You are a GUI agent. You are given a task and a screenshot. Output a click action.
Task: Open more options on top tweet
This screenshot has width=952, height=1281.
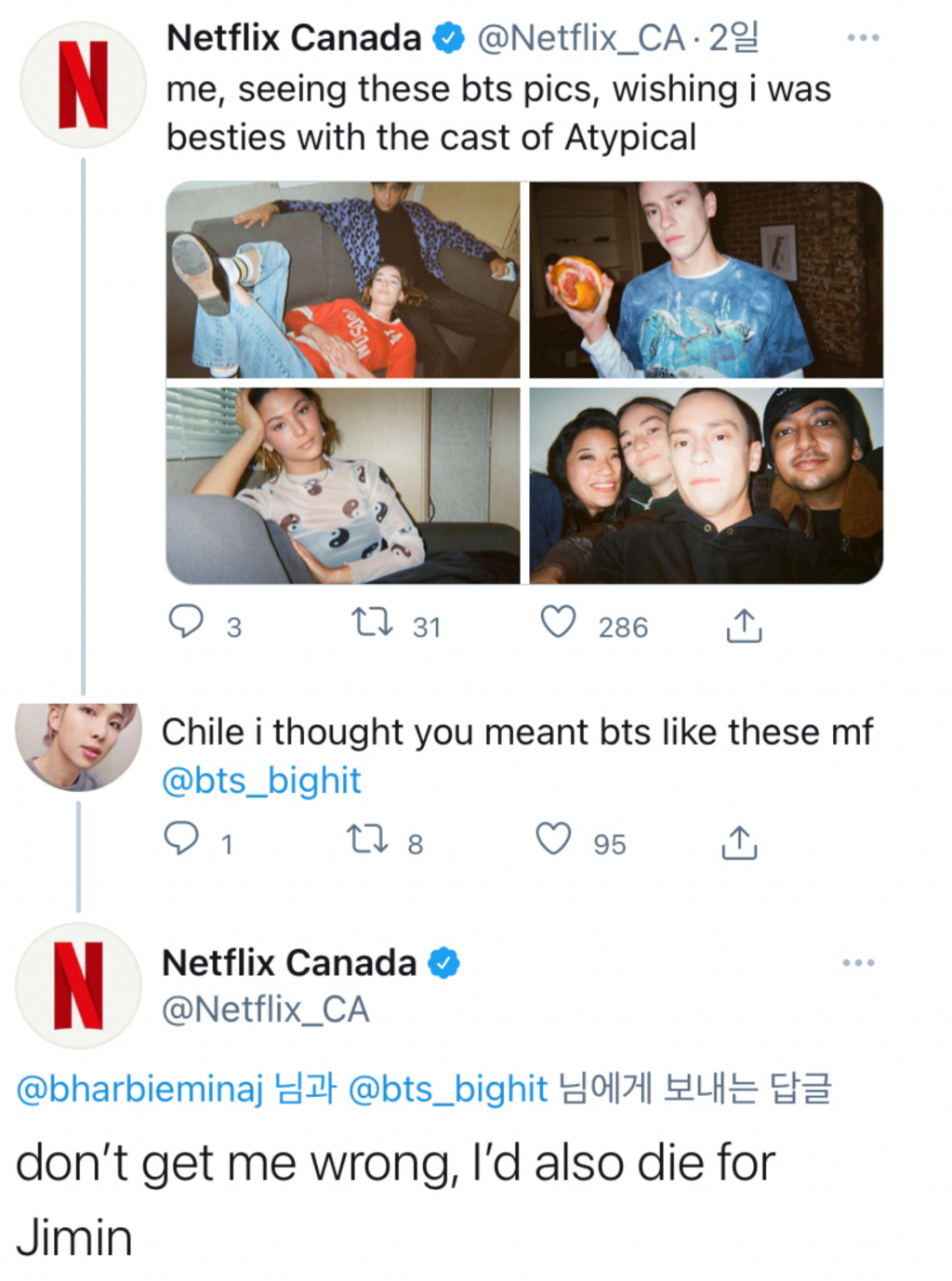click(863, 38)
